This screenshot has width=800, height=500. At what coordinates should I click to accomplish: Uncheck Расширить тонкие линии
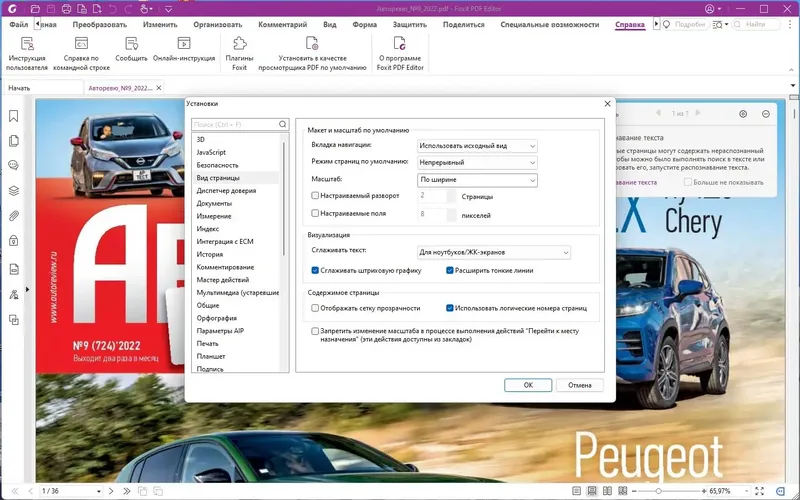pyautogui.click(x=449, y=270)
